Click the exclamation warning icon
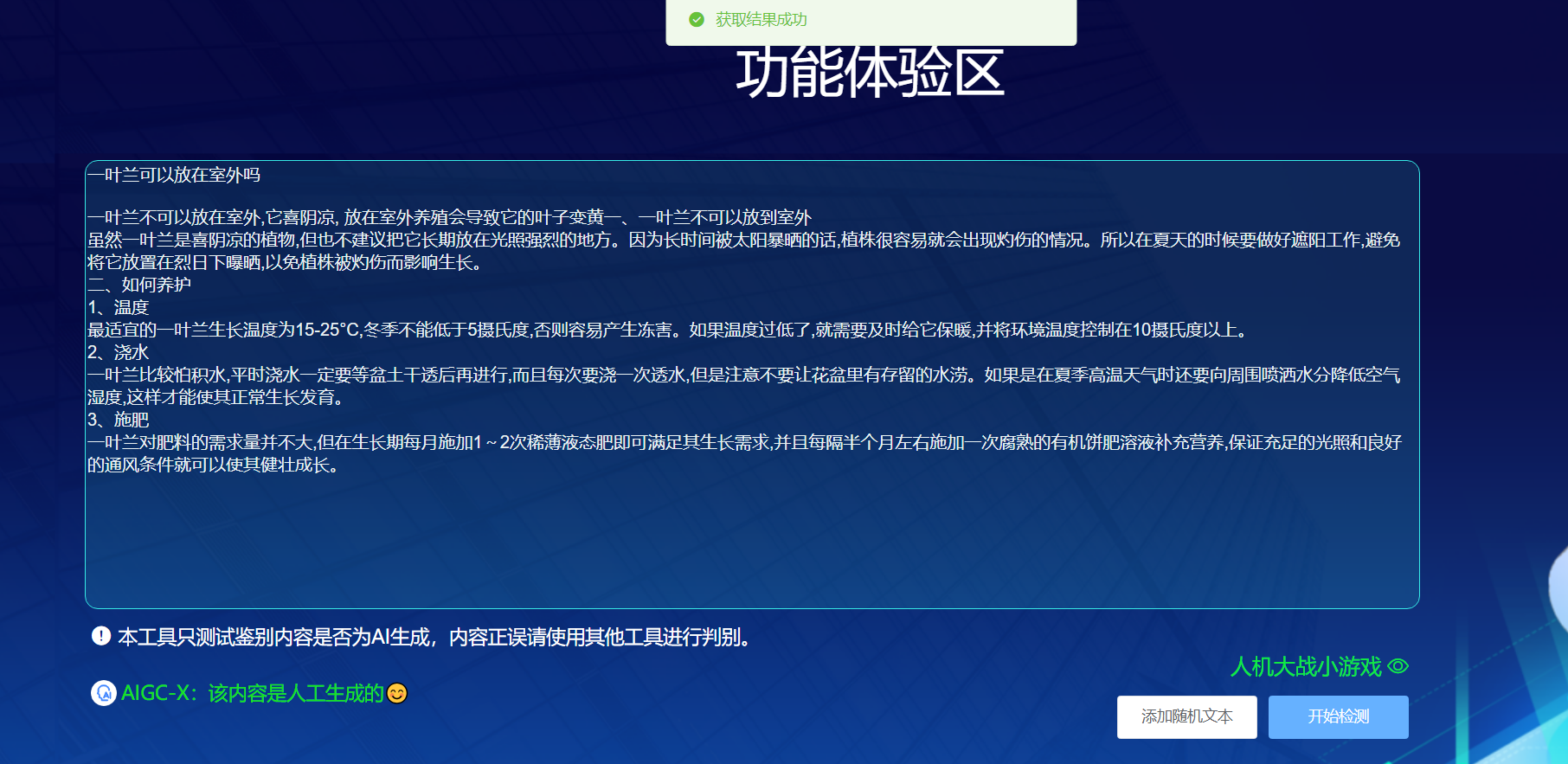The height and width of the screenshot is (764, 1568). click(x=101, y=636)
